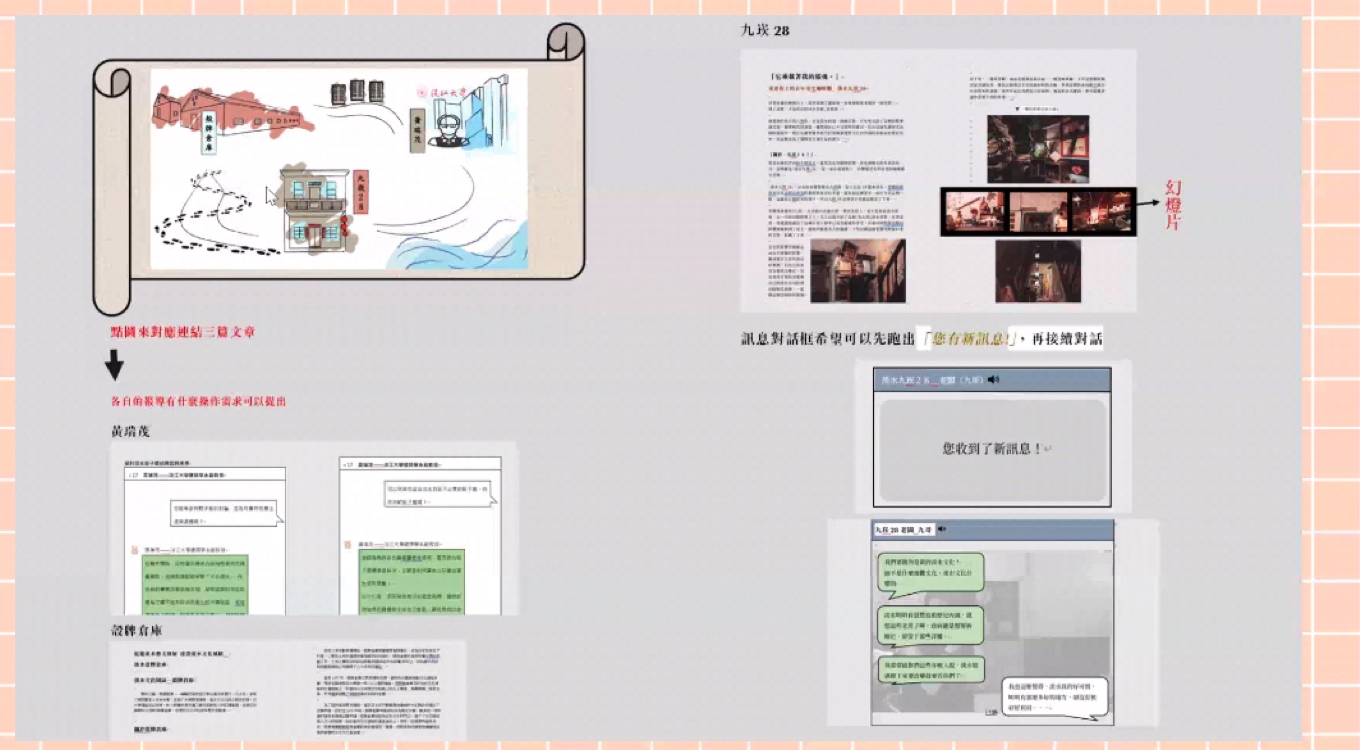This screenshot has width=1369, height=750.
Task: Click the three dark window shutters drawing
Action: (357, 91)
